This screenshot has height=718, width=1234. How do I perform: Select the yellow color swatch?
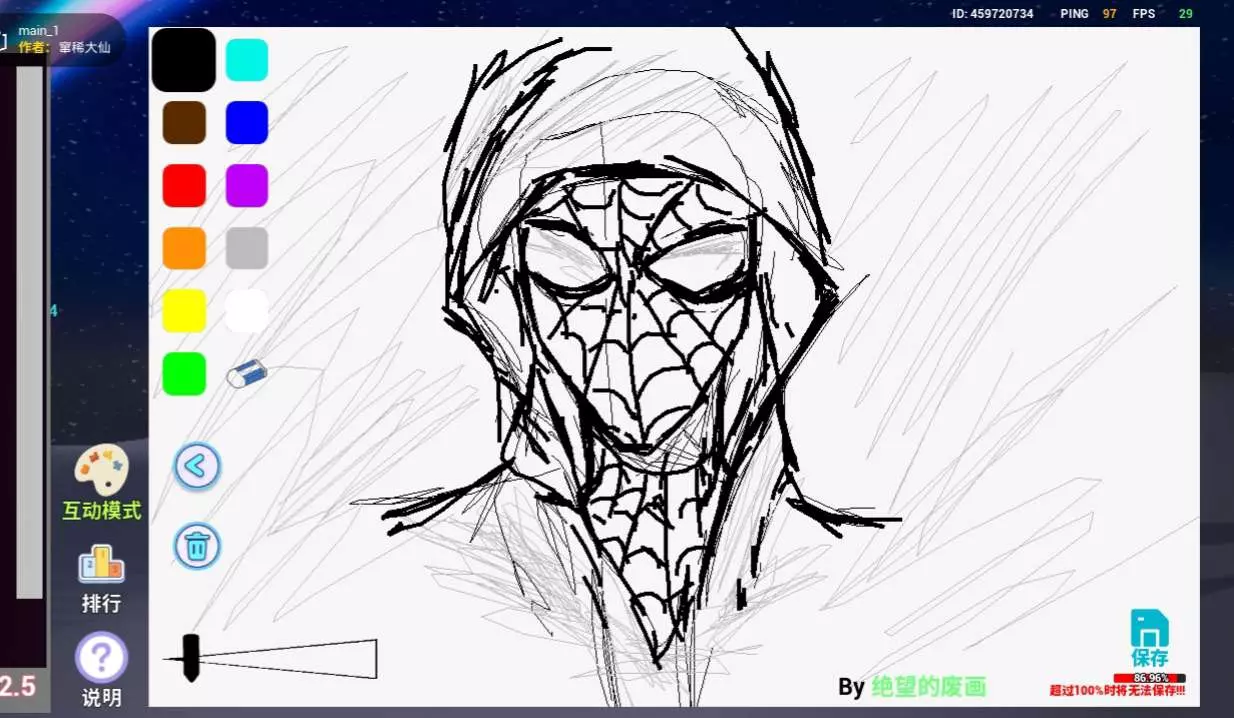(184, 311)
